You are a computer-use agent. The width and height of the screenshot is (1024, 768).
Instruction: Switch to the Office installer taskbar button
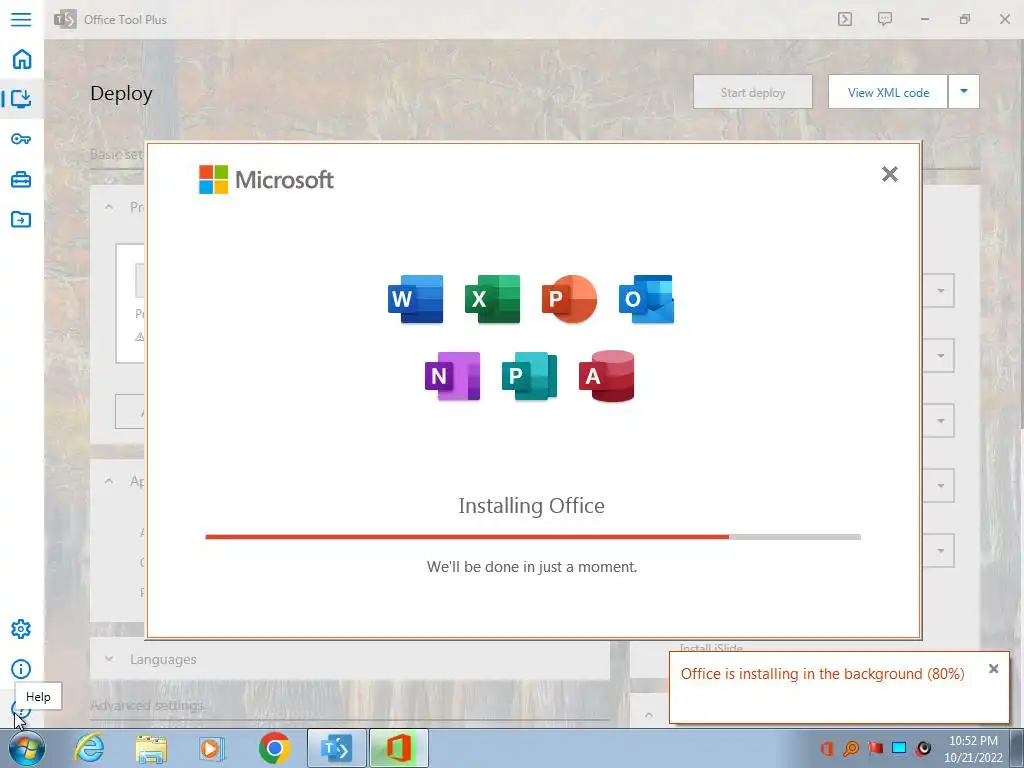[398, 748]
